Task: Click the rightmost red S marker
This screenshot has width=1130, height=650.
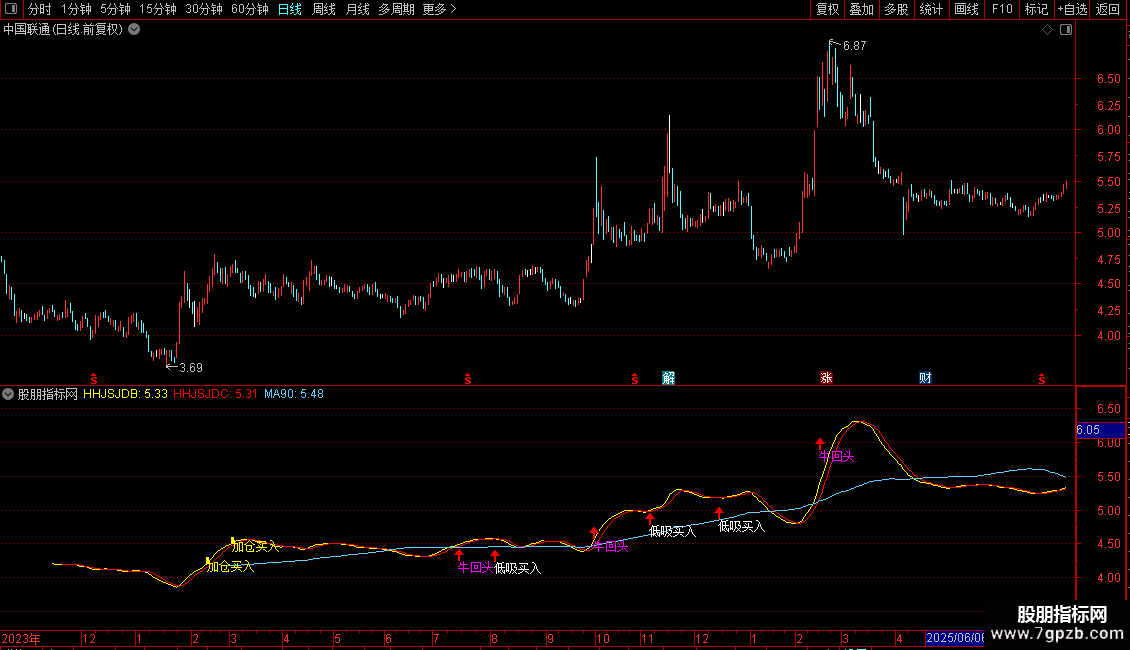Action: pyautogui.click(x=1041, y=378)
